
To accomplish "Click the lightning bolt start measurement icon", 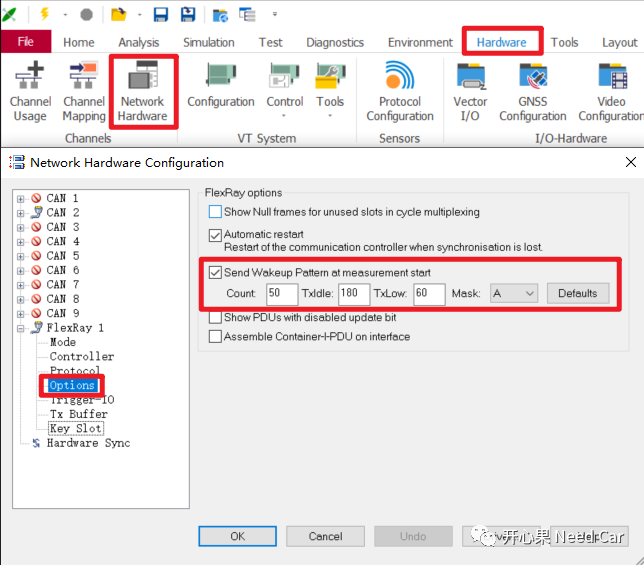I will (x=44, y=14).
